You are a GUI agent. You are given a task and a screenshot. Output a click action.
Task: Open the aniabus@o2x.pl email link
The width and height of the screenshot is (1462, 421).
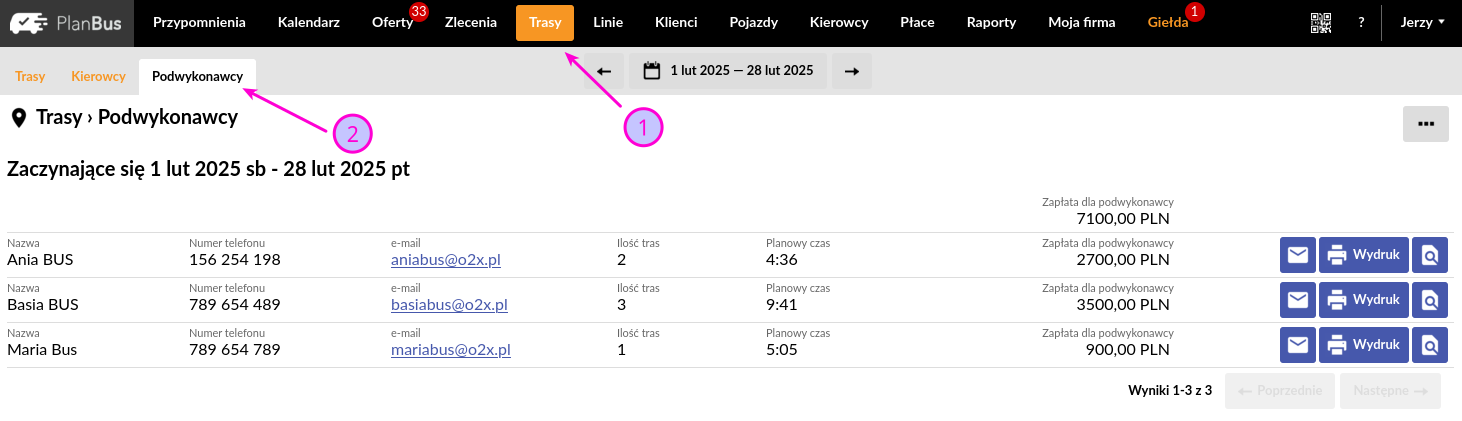click(446, 260)
